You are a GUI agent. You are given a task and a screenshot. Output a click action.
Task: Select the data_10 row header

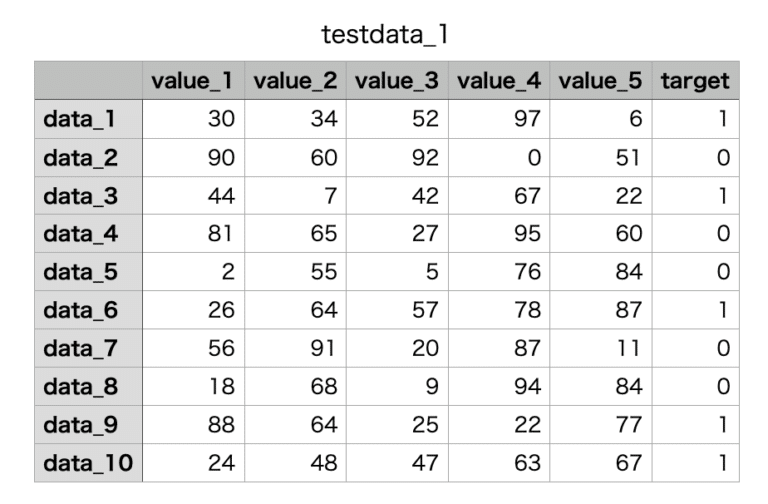pyautogui.click(x=88, y=463)
